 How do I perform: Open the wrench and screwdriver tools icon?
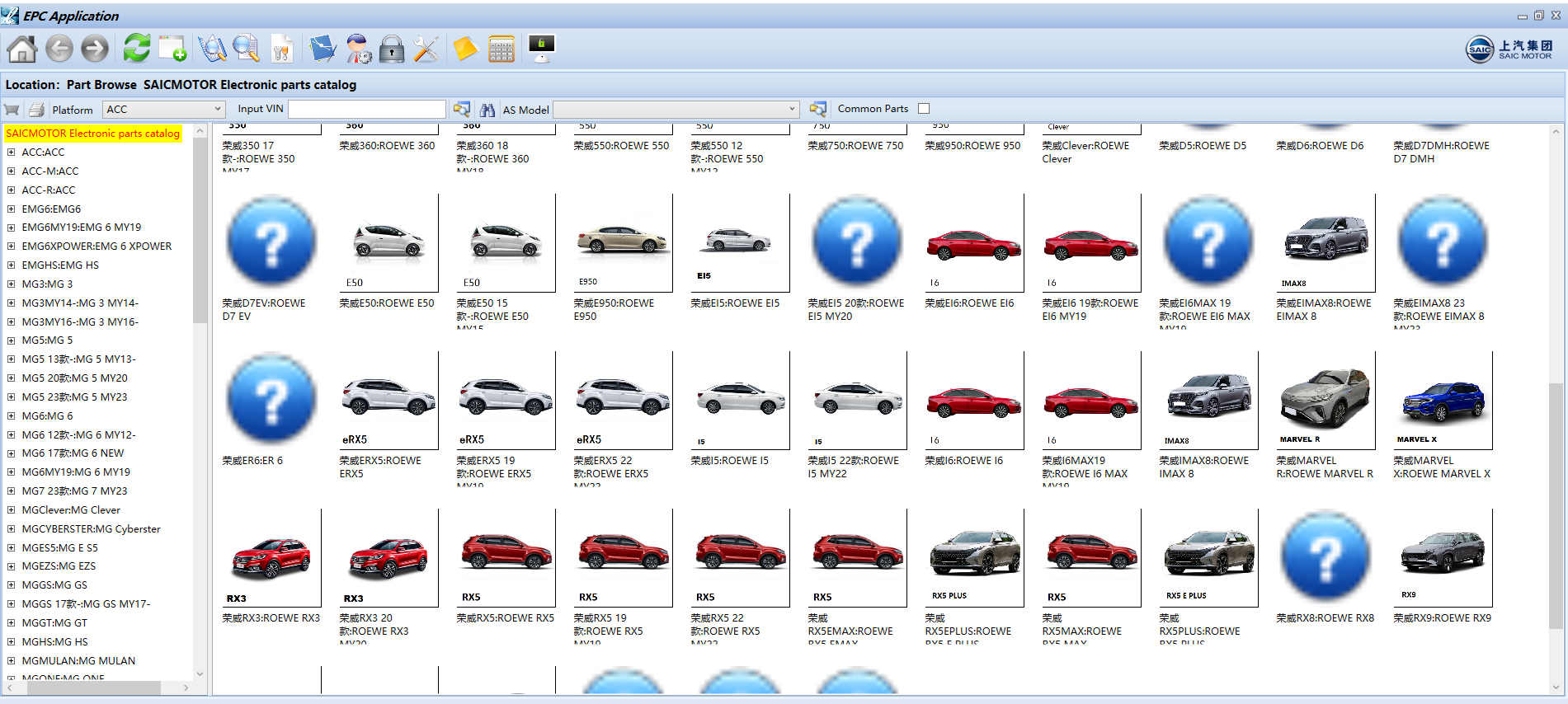coord(426,49)
